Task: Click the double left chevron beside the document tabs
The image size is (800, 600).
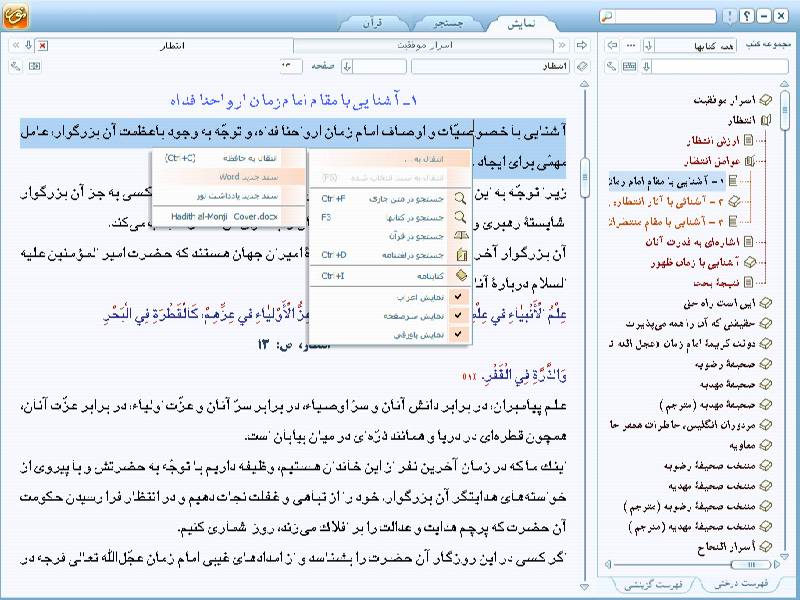Action: click(16, 45)
